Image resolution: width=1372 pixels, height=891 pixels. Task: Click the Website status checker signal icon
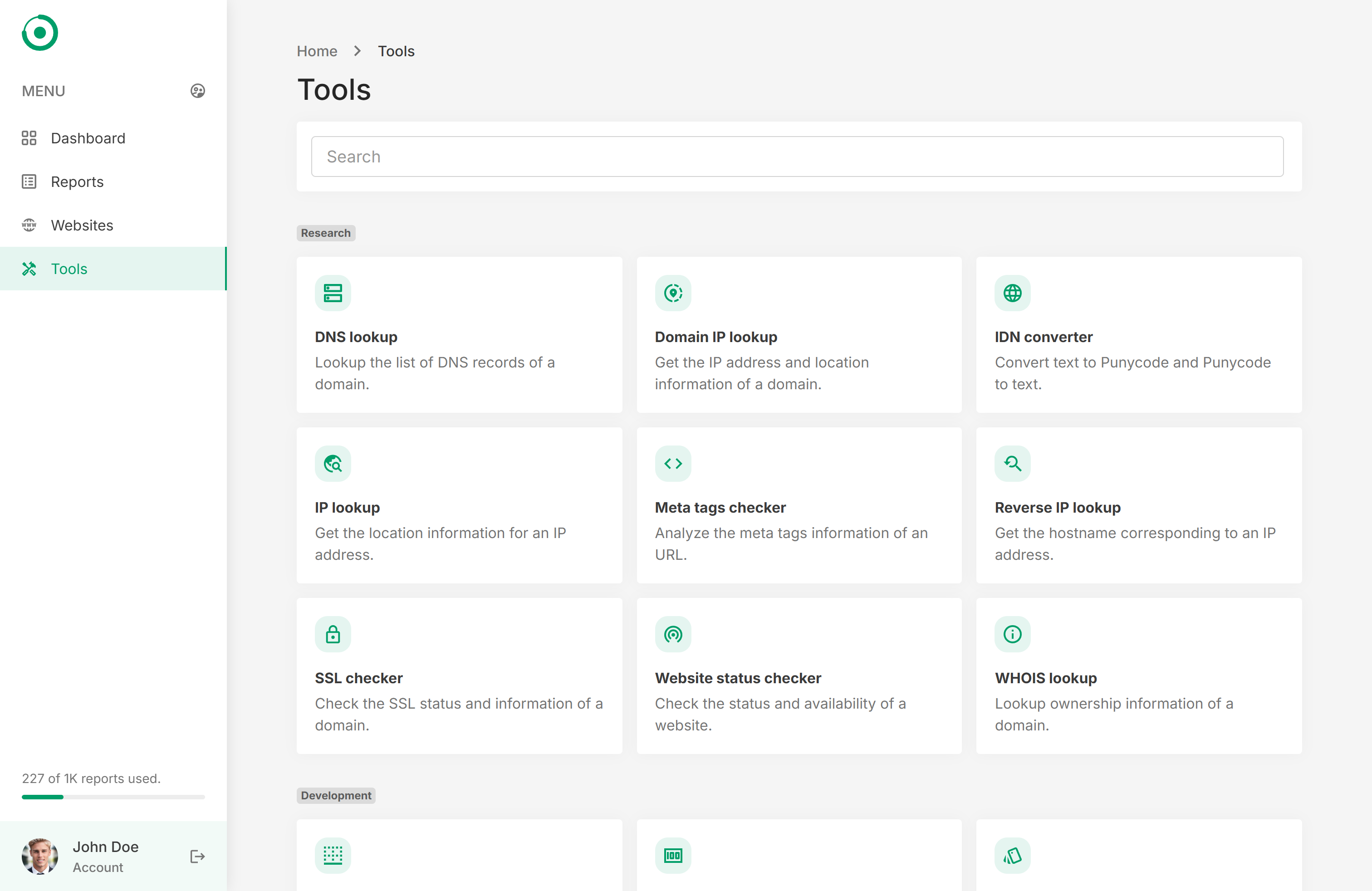click(x=673, y=634)
